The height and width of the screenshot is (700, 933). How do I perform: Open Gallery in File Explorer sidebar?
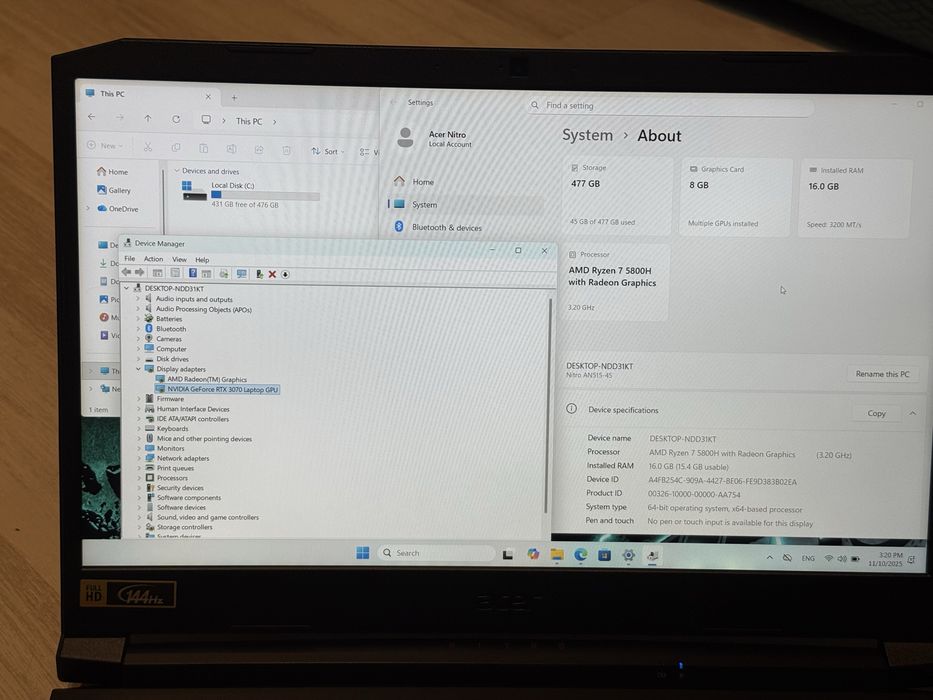click(114, 190)
